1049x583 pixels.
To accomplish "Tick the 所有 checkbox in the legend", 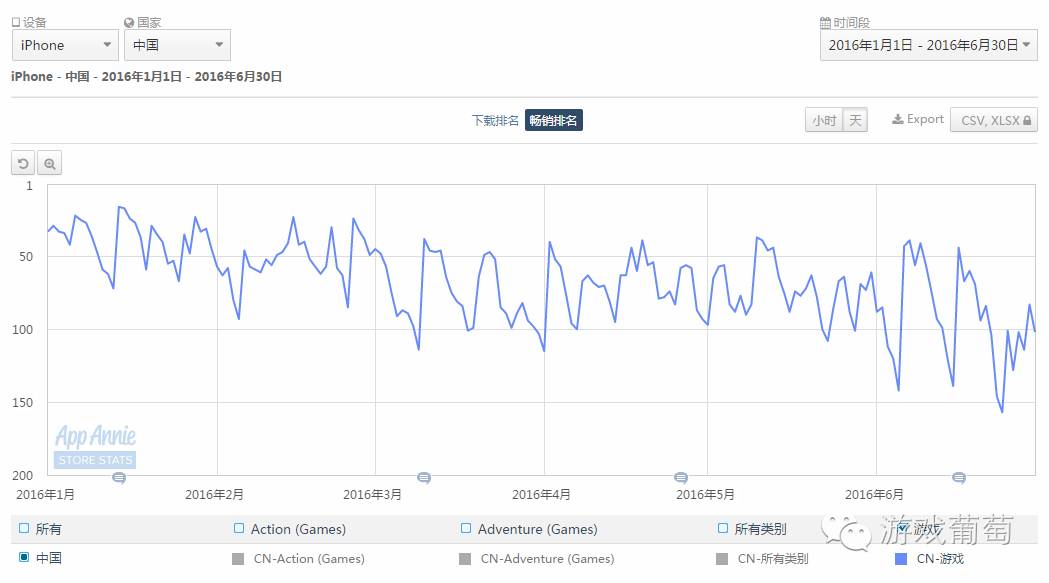I will coord(24,529).
